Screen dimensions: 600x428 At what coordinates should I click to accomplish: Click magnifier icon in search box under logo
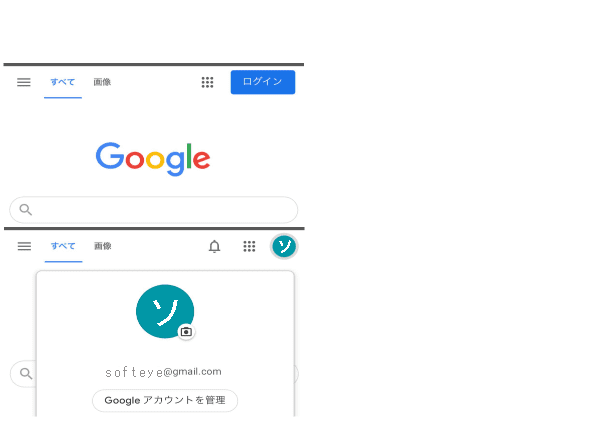26,210
